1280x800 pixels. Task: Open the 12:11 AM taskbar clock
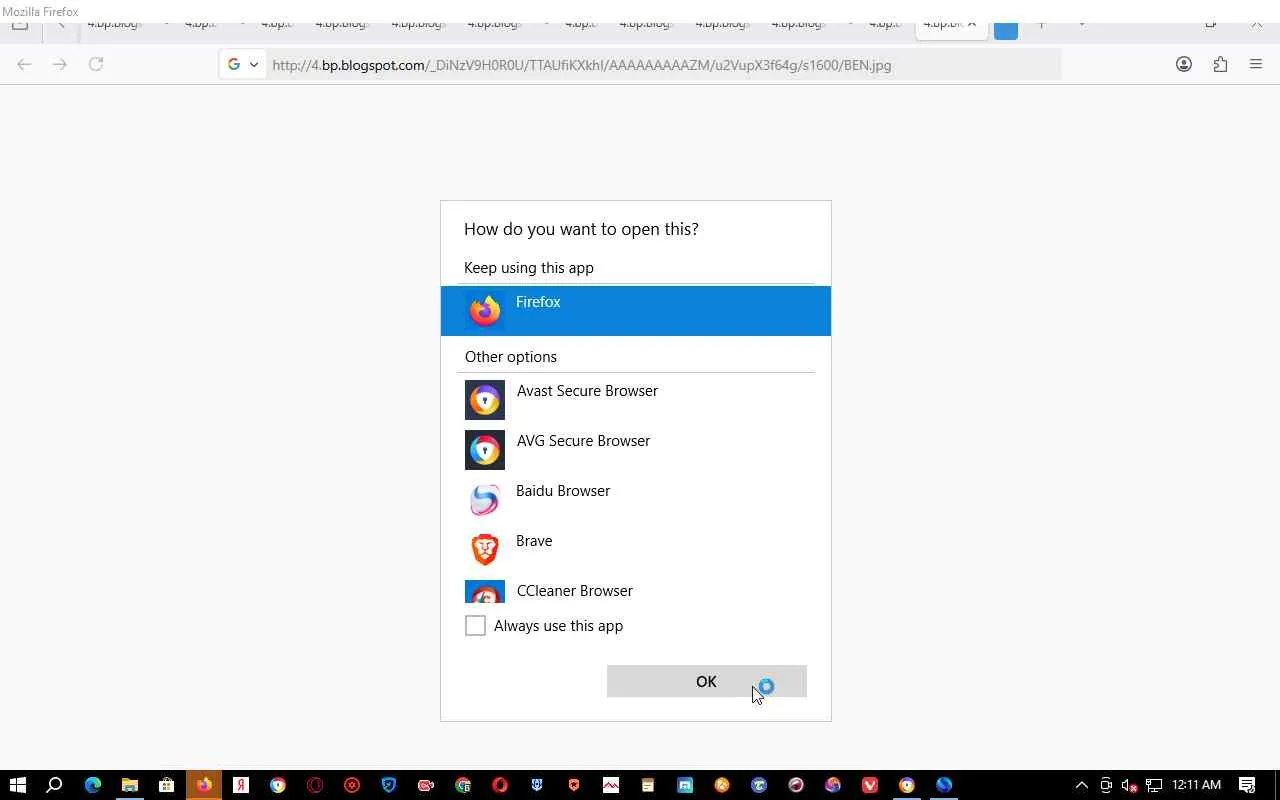tap(1196, 785)
